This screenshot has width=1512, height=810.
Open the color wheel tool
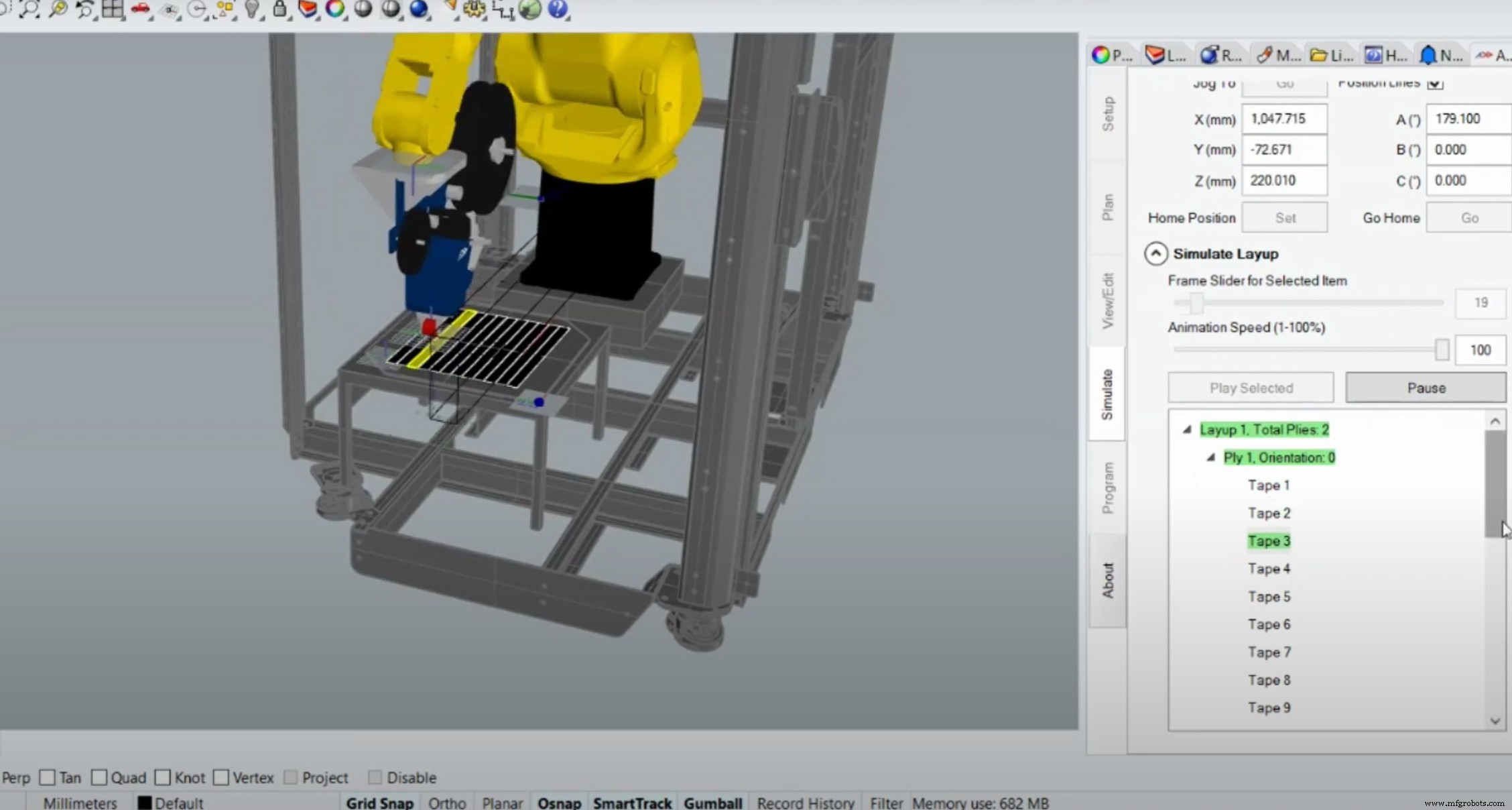336,10
